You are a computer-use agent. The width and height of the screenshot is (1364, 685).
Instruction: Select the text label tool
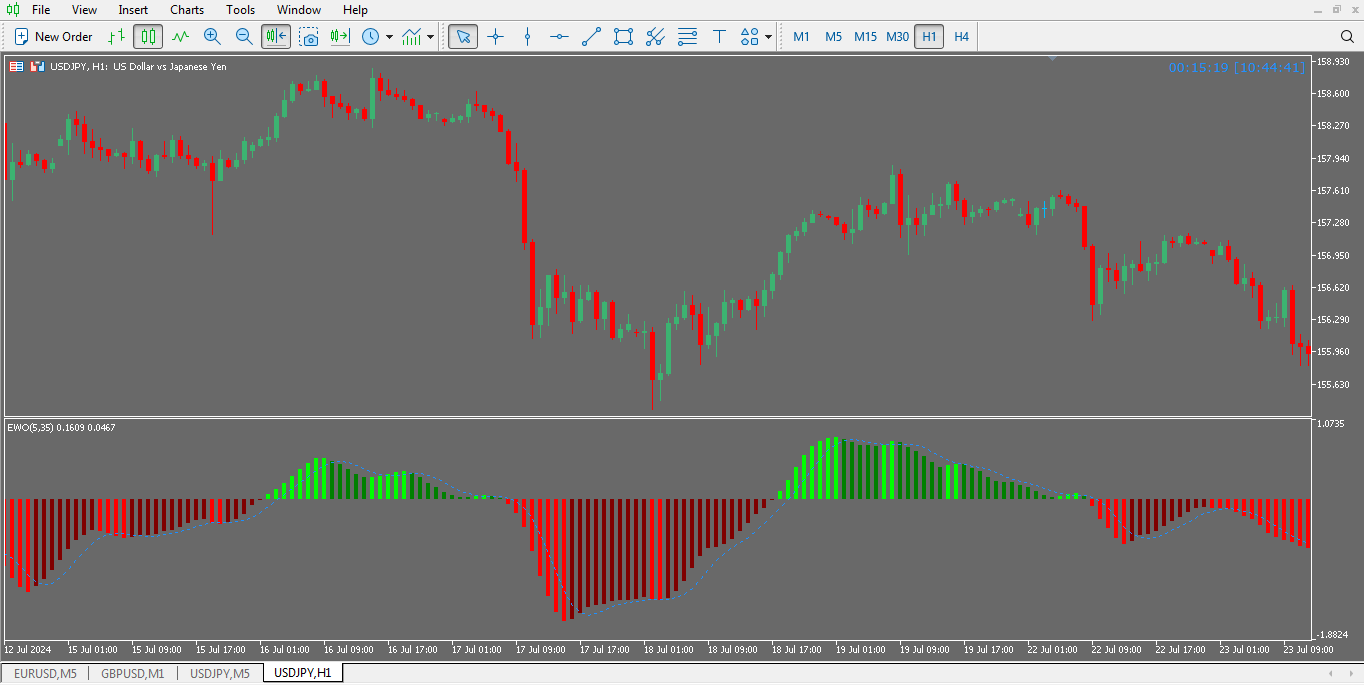[719, 37]
